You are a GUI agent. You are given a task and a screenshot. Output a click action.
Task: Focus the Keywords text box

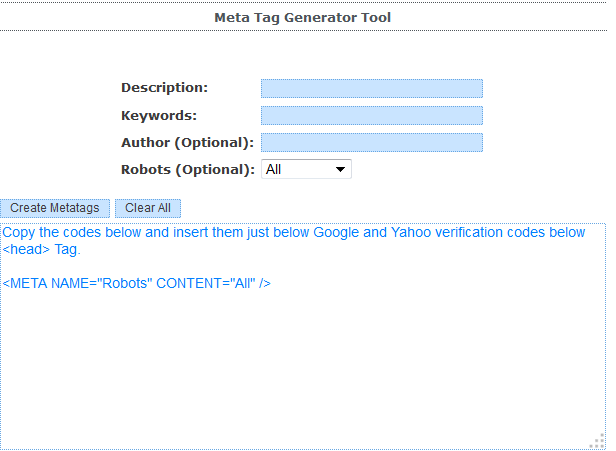(x=371, y=116)
